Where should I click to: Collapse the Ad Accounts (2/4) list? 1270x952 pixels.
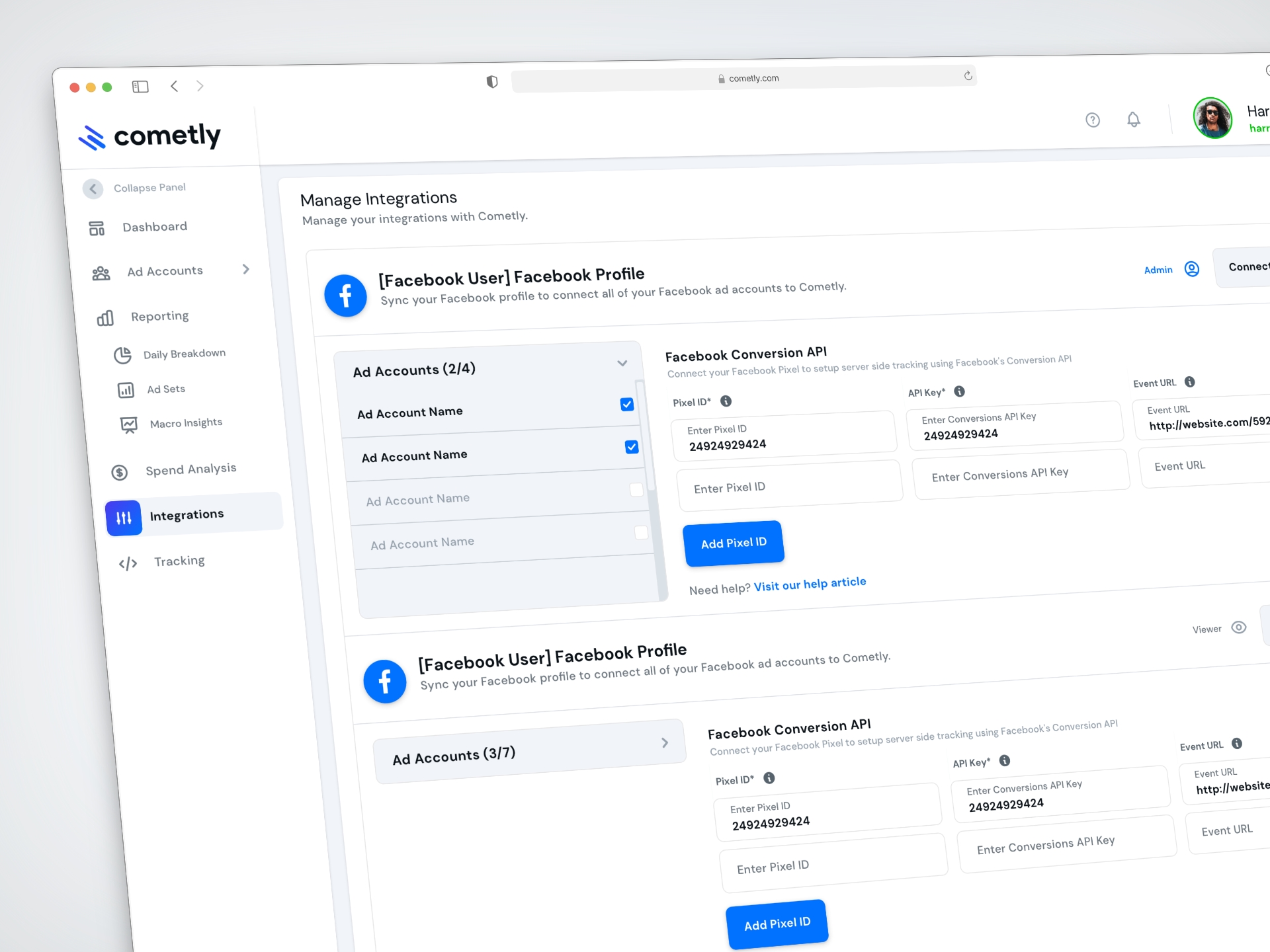(622, 363)
